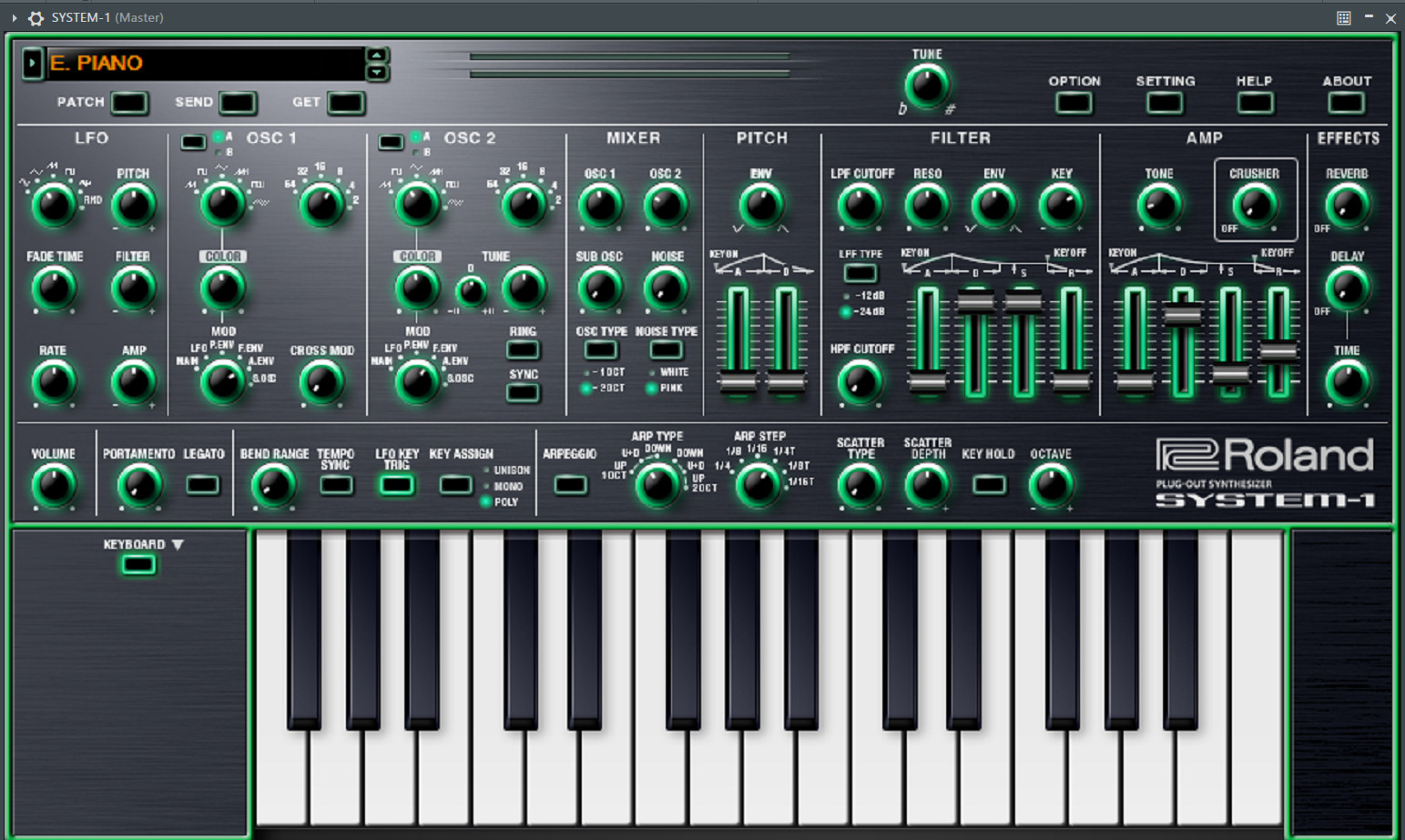Viewport: 1405px width, 840px height.
Task: Open the preset browser arrow beside E. PIANO
Action: coord(32,63)
